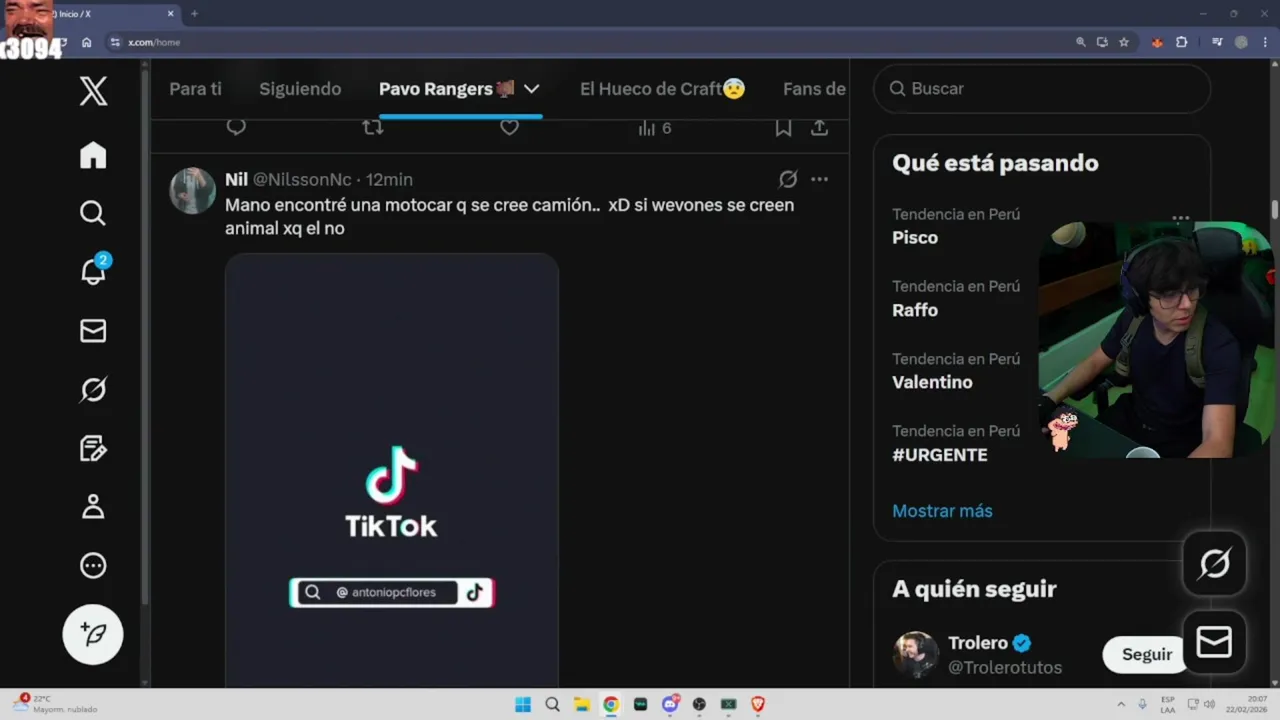Like the previous post with heart icon
Viewport: 1280px width, 720px height.
(x=510, y=127)
